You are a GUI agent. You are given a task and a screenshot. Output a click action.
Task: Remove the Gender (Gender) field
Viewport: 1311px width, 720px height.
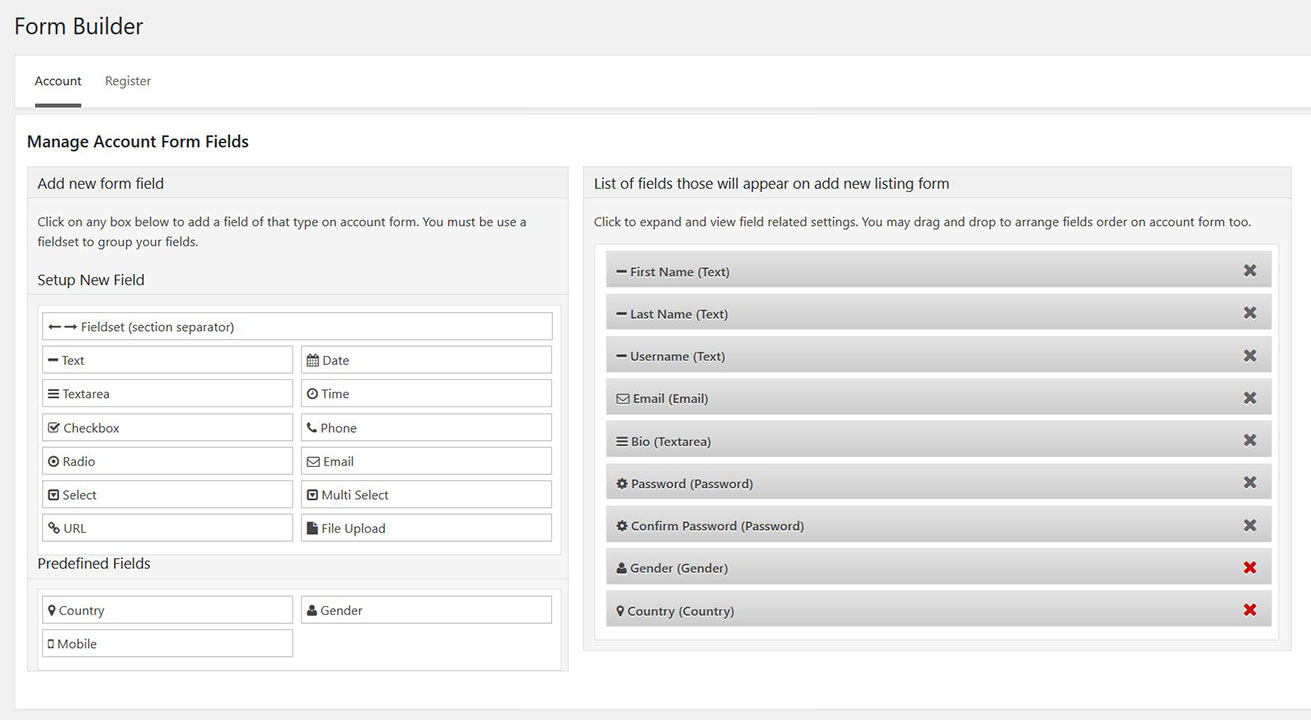tap(1250, 567)
